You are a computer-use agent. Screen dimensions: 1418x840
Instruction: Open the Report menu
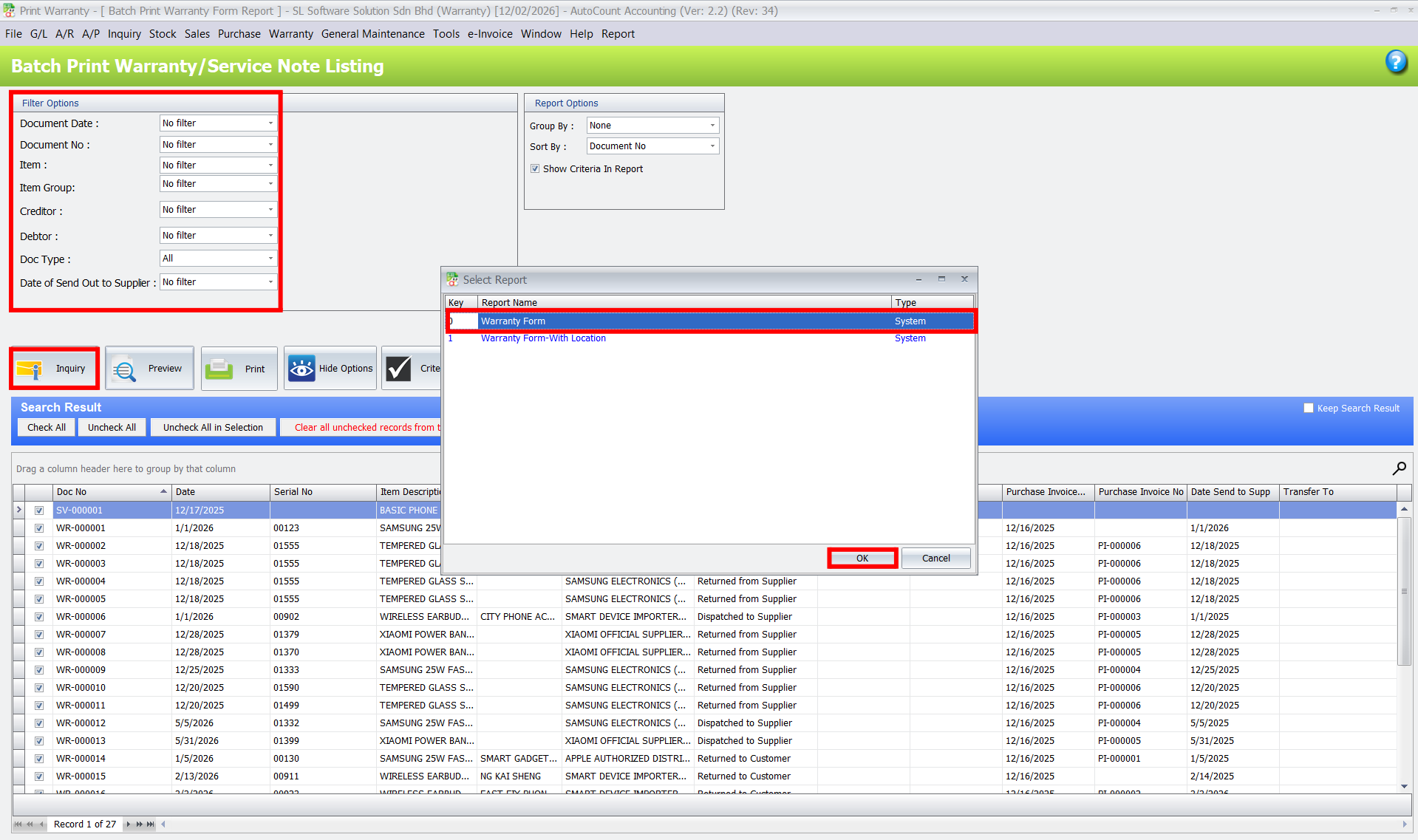tap(618, 34)
